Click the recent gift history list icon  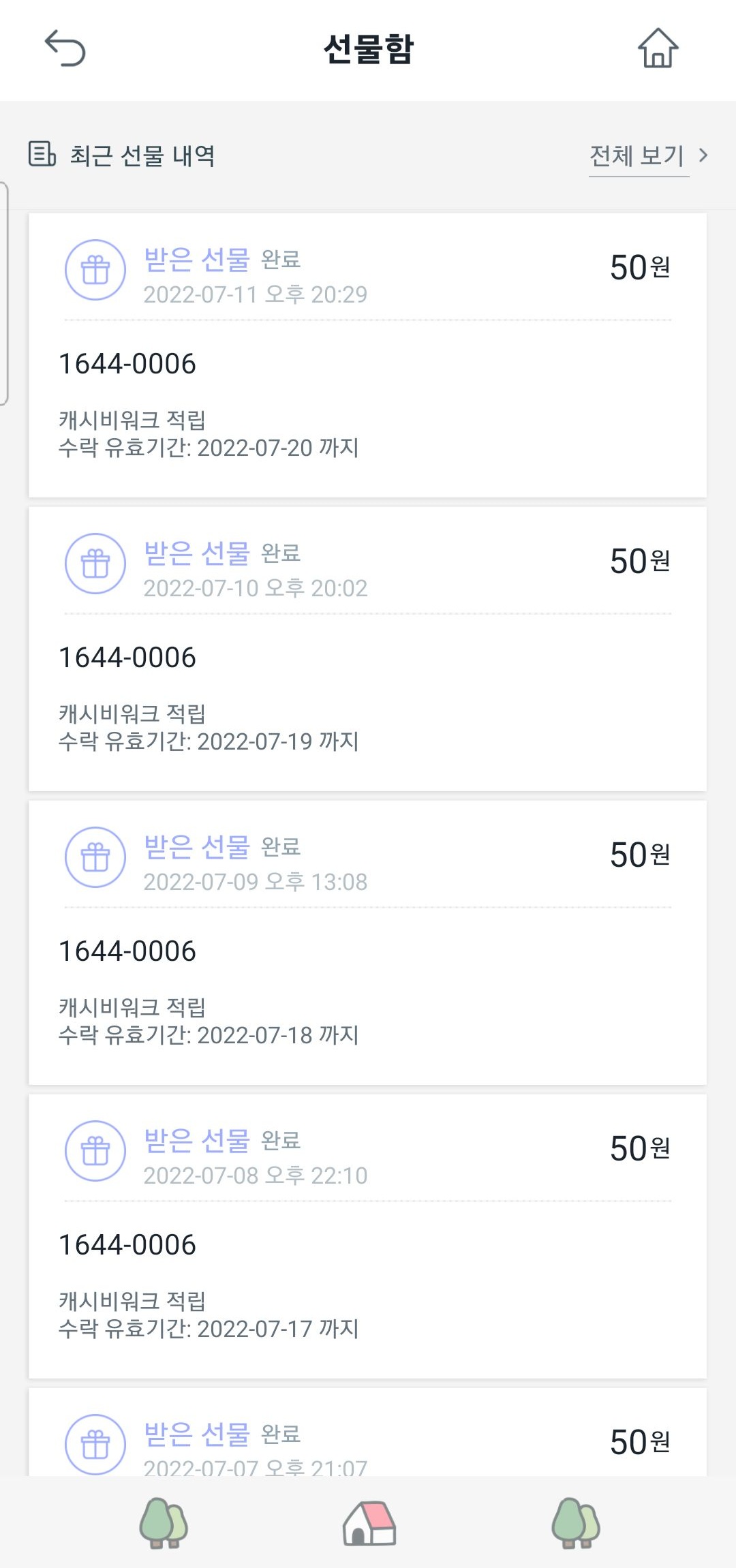(42, 154)
